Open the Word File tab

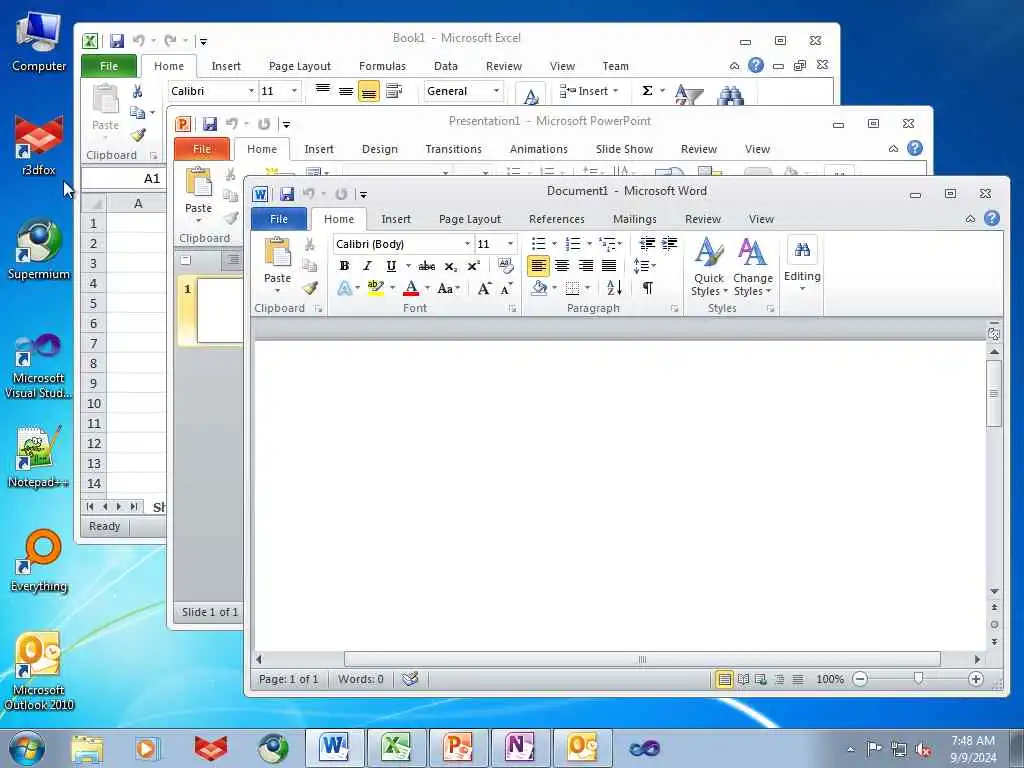tap(279, 219)
